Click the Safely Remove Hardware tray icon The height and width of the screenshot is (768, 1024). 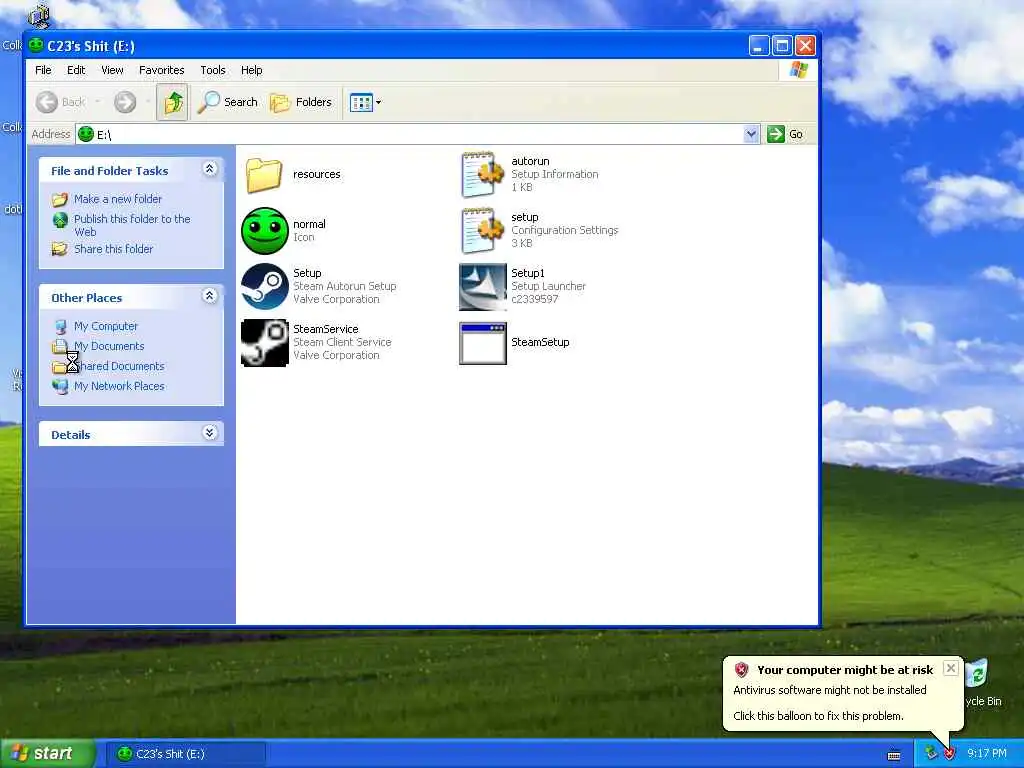(931, 754)
